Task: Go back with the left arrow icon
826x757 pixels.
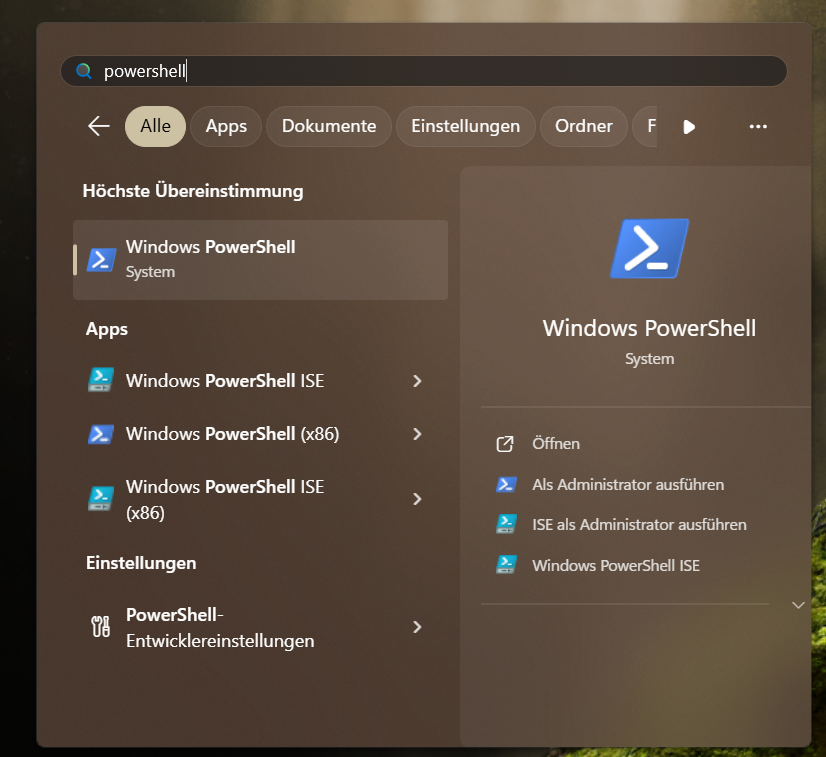Action: coord(99,126)
